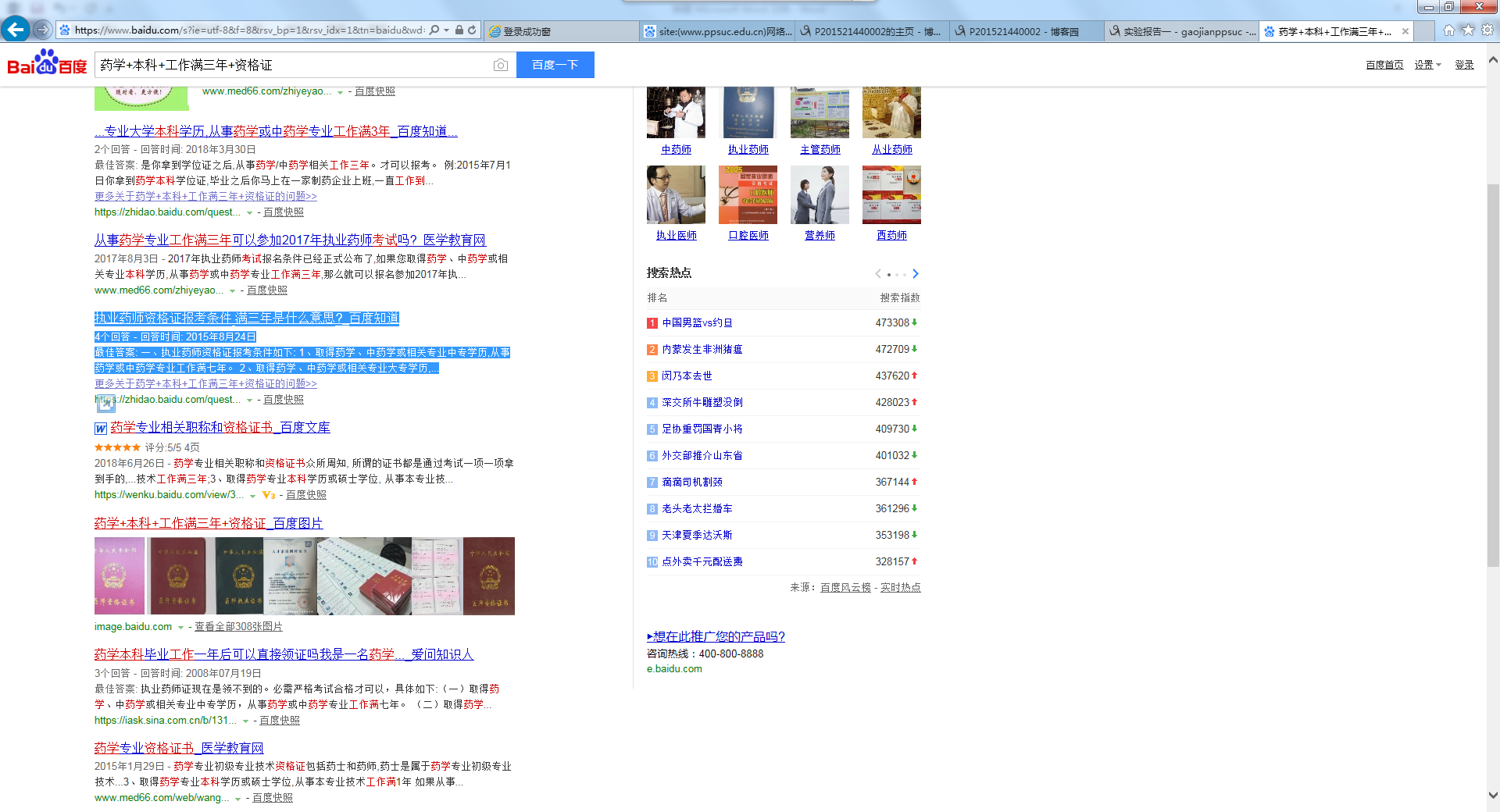Open the Favorites star icon

(1468, 30)
